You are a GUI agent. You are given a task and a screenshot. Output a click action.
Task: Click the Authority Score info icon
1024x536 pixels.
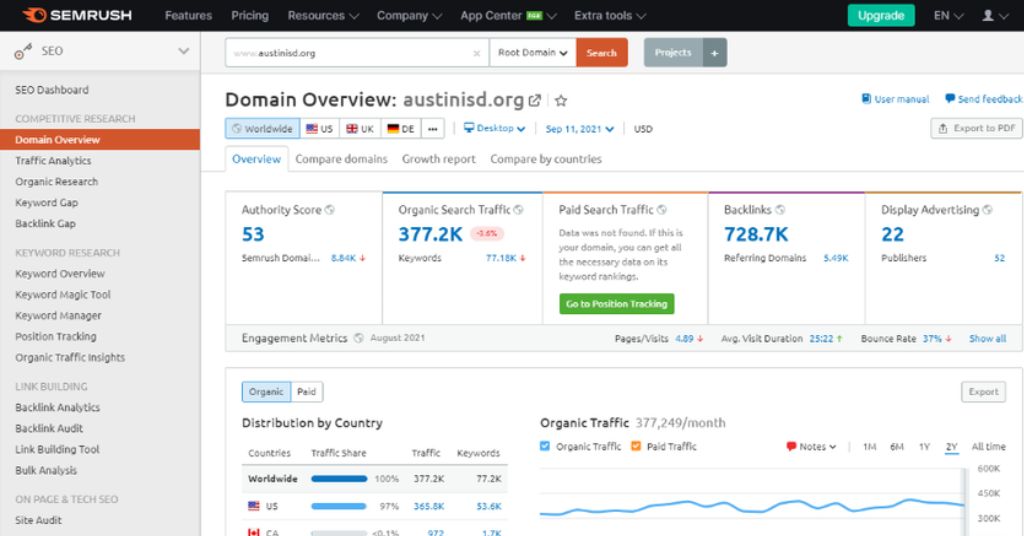(330, 210)
